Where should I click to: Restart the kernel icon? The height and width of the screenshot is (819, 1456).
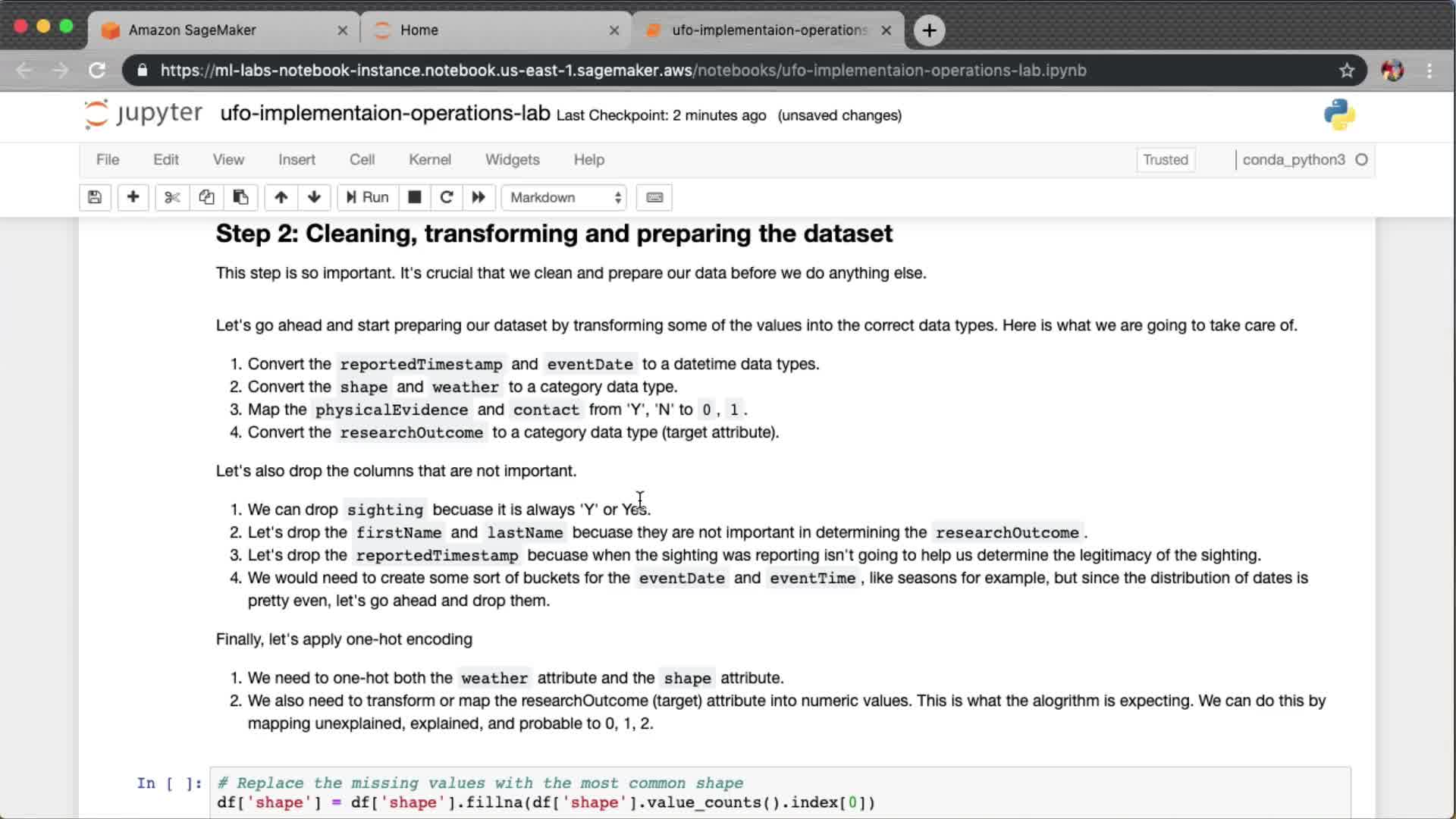tap(447, 197)
